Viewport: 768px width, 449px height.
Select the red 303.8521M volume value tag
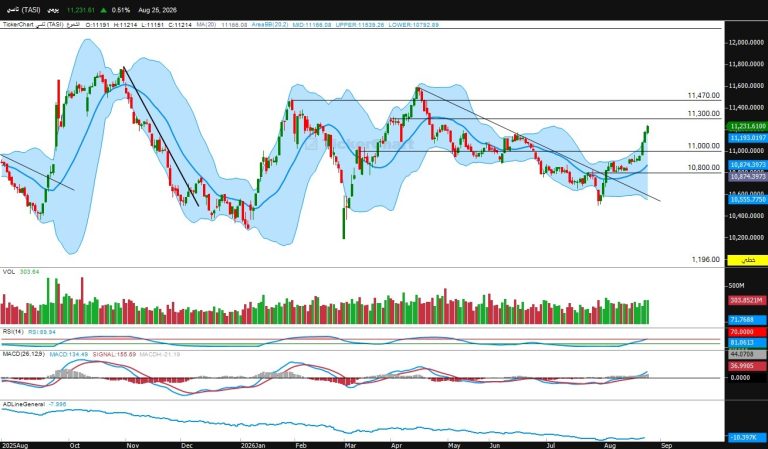click(747, 300)
